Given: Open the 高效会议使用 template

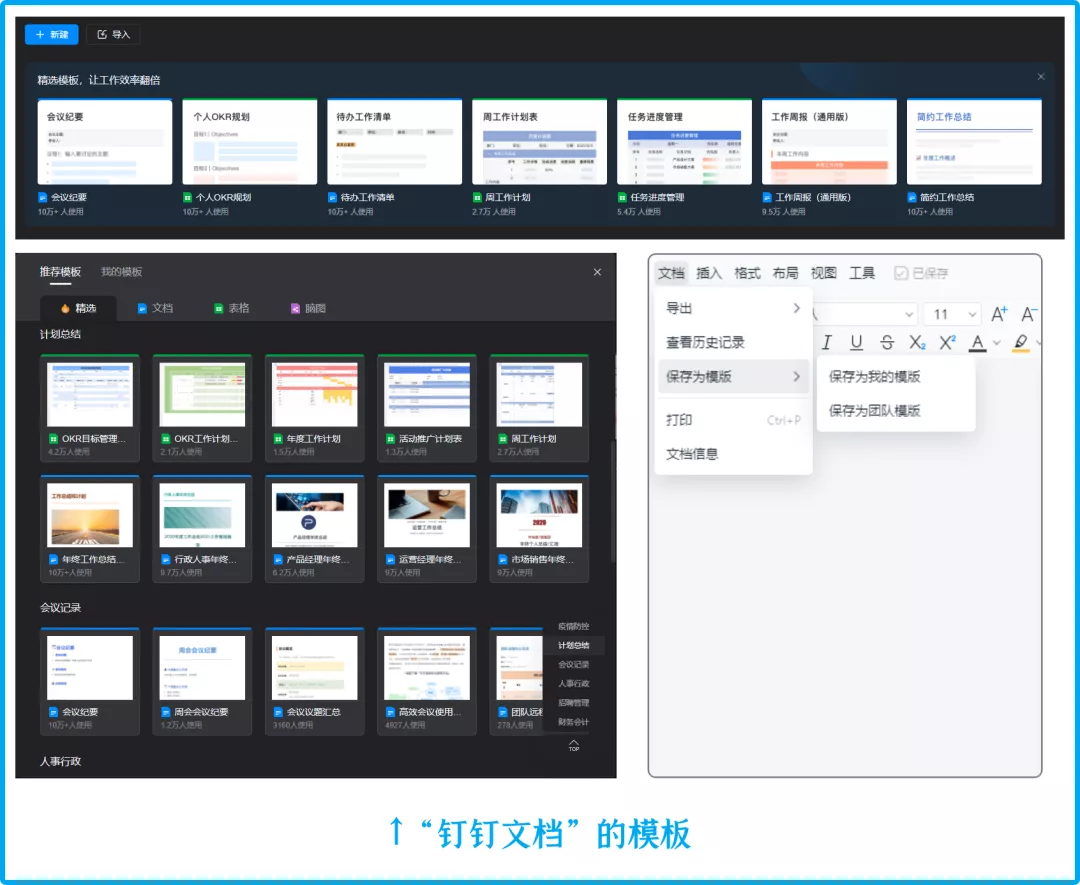Looking at the screenshot, I should click(427, 681).
